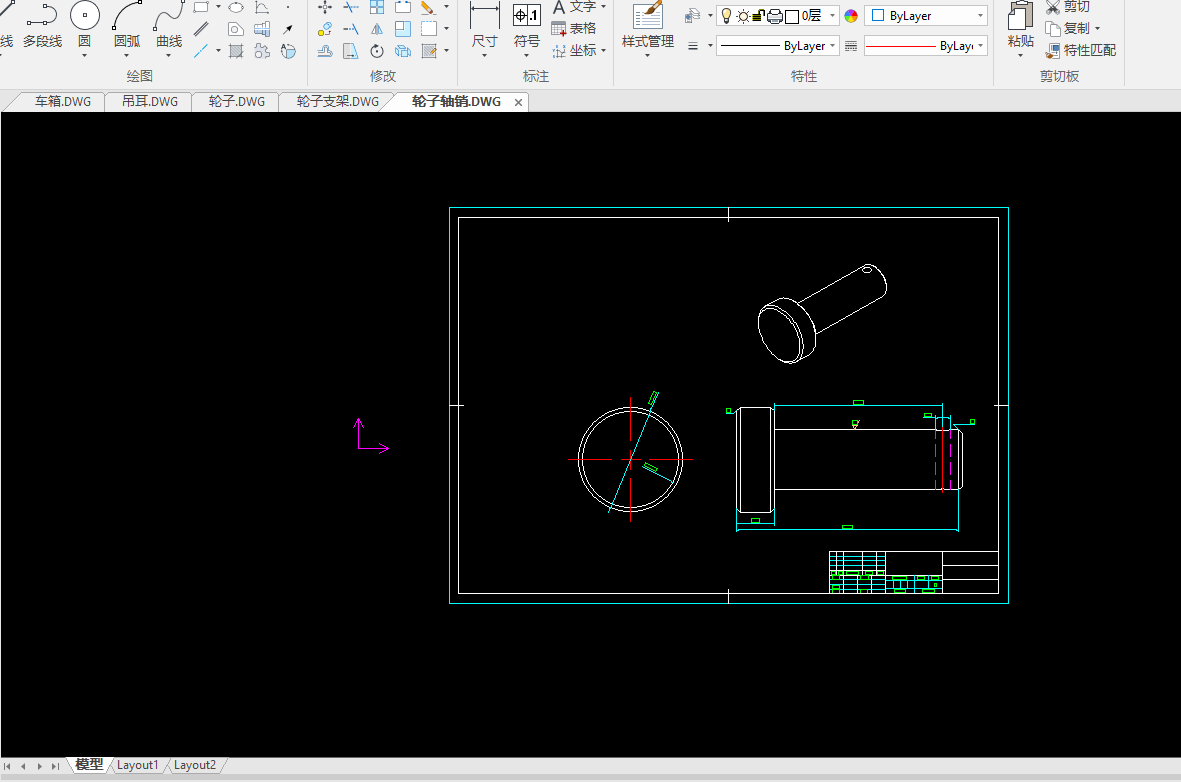Image resolution: width=1181 pixels, height=782 pixels.
Task: Click the Cut (剪切) button
Action: (x=1068, y=7)
